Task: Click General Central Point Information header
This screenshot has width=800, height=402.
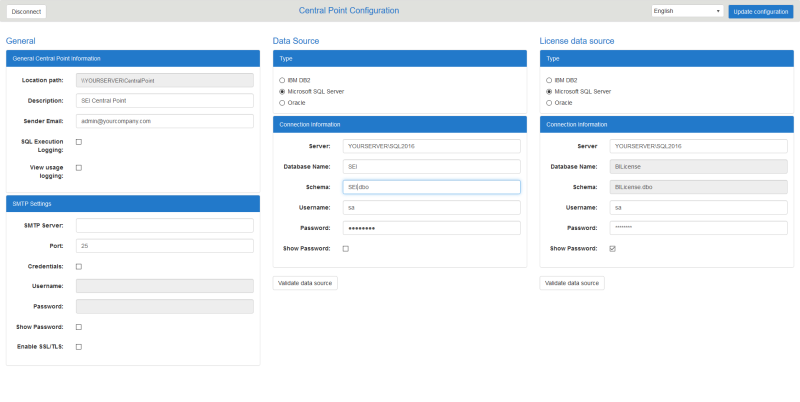Action: (x=133, y=59)
